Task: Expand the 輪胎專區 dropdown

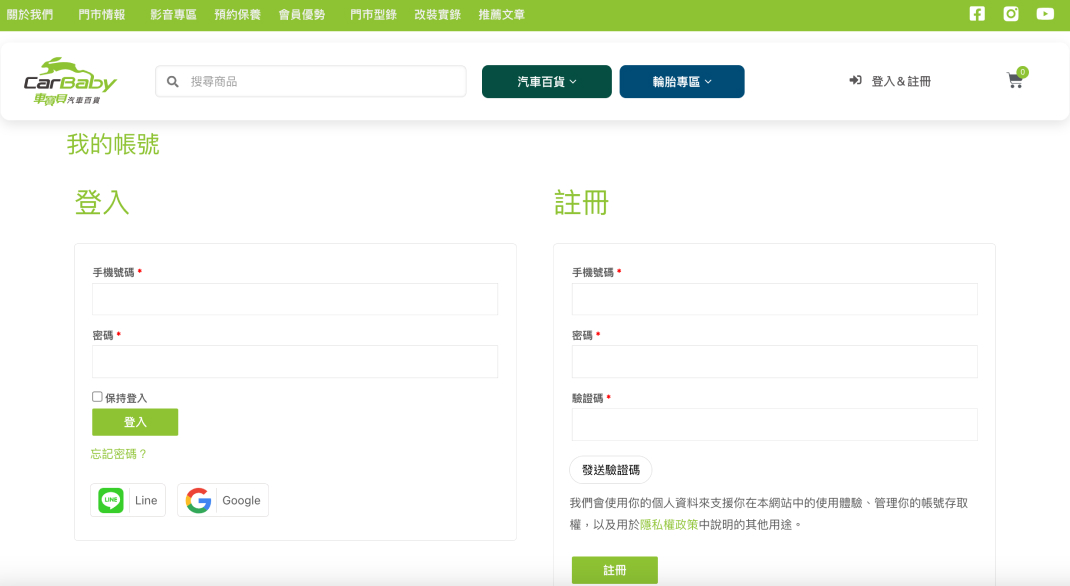Action: pyautogui.click(x=682, y=82)
